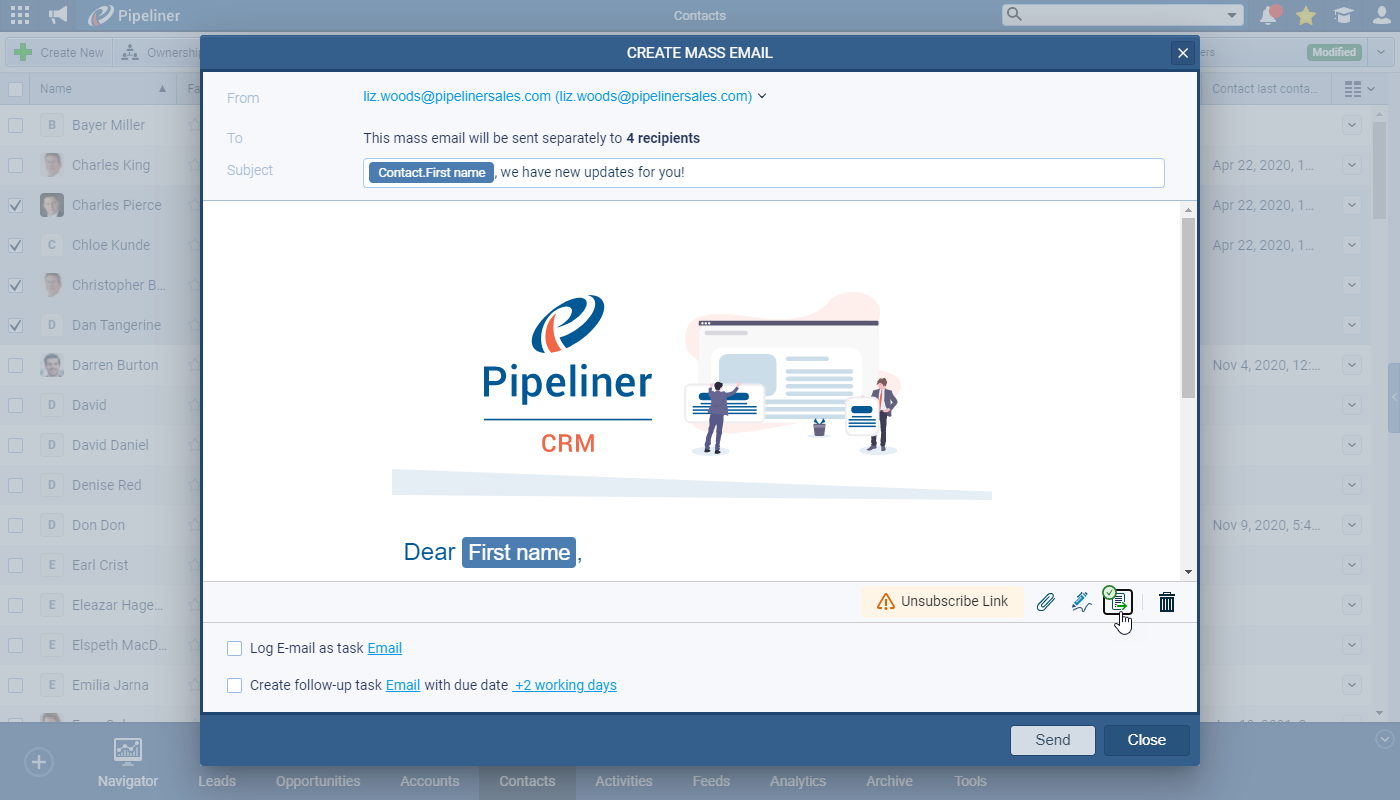Enable Log E-mail as task checkbox
The image size is (1400, 800).
(235, 648)
